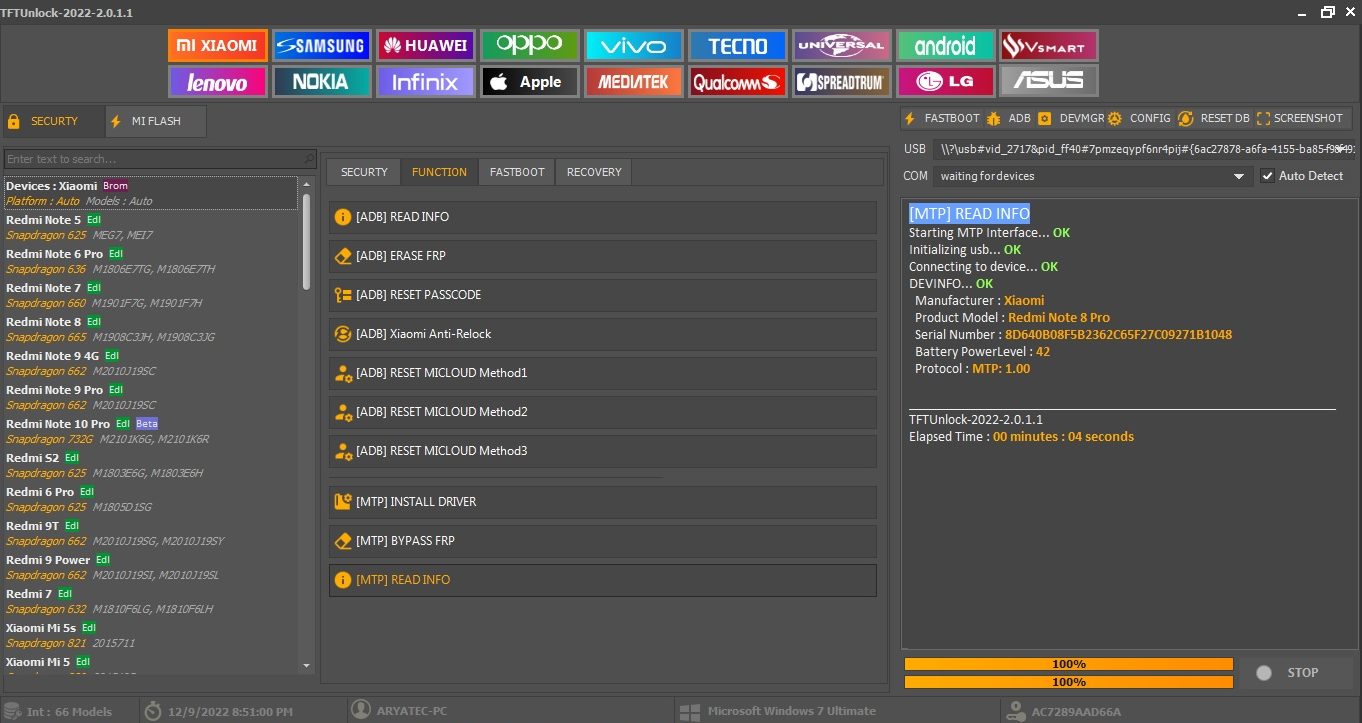
Task: Select Redmi Note 8 device
Action: coord(151,329)
